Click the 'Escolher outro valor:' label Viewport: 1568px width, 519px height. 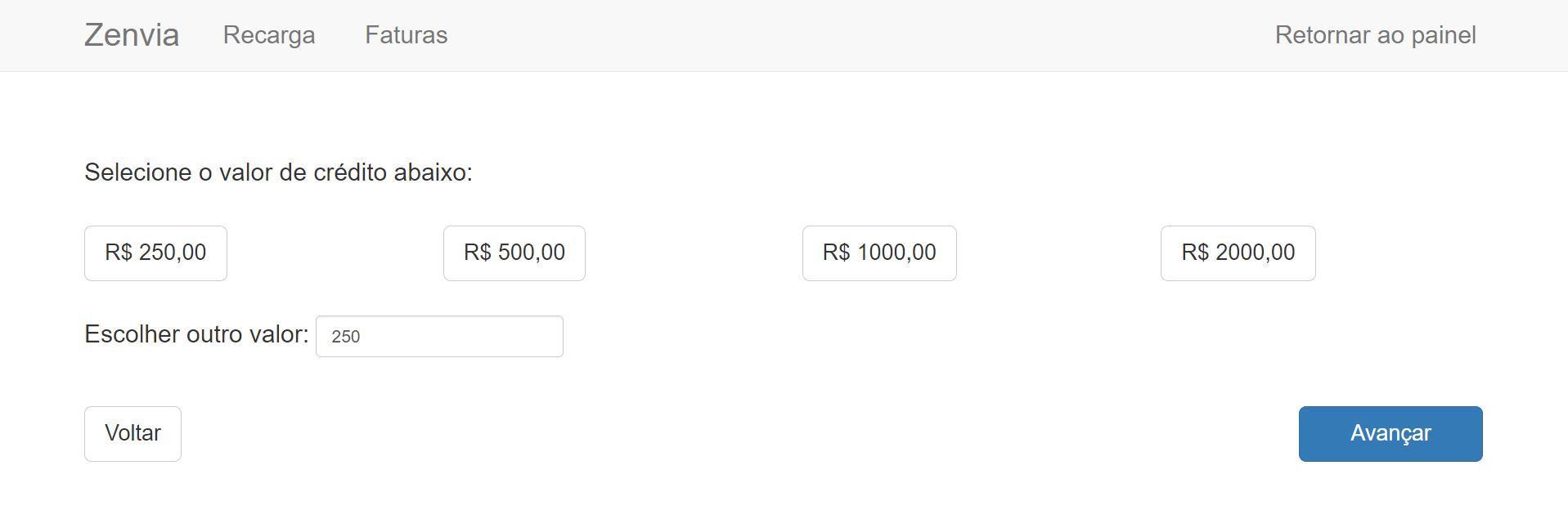tap(196, 334)
